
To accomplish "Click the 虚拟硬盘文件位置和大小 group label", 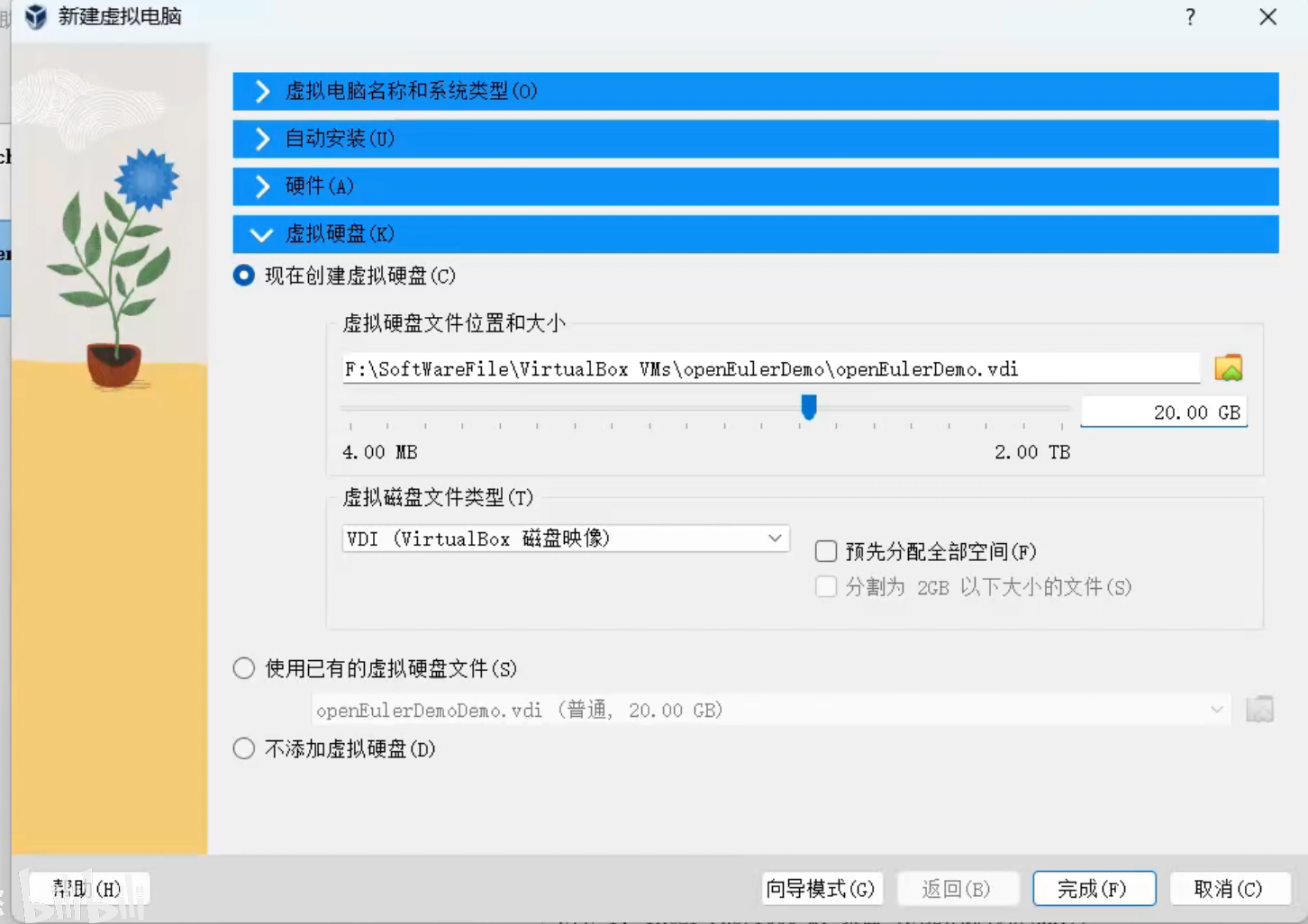I will pyautogui.click(x=454, y=323).
